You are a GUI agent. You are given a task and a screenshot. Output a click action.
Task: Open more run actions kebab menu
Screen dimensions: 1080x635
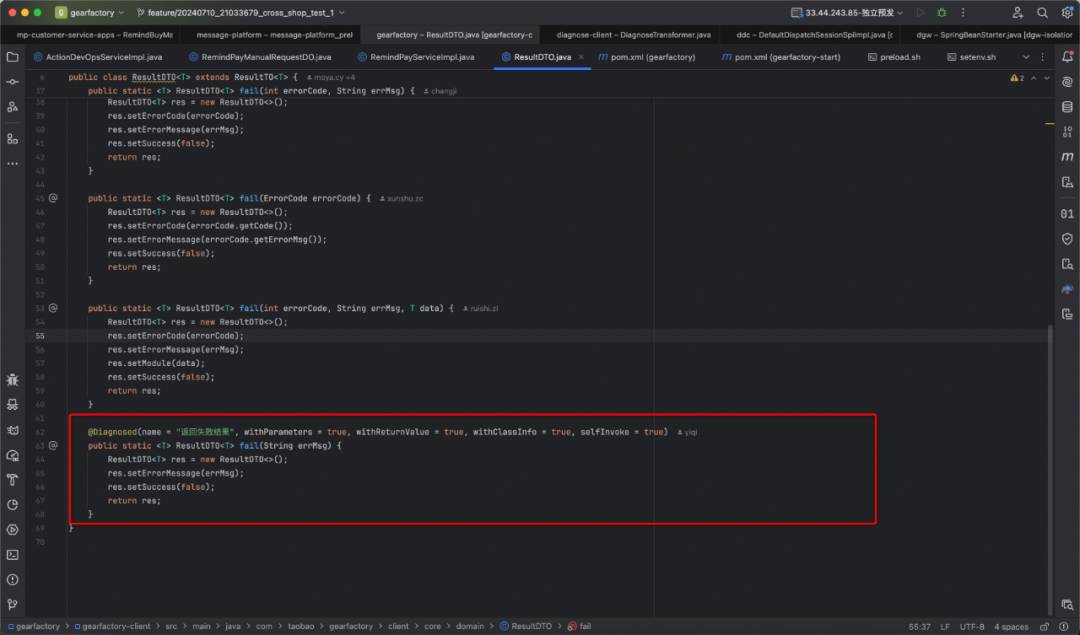[x=963, y=12]
